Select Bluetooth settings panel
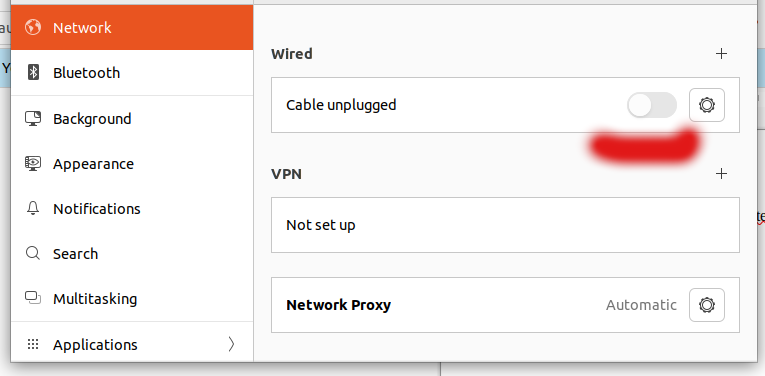The image size is (765, 376). 132,73
